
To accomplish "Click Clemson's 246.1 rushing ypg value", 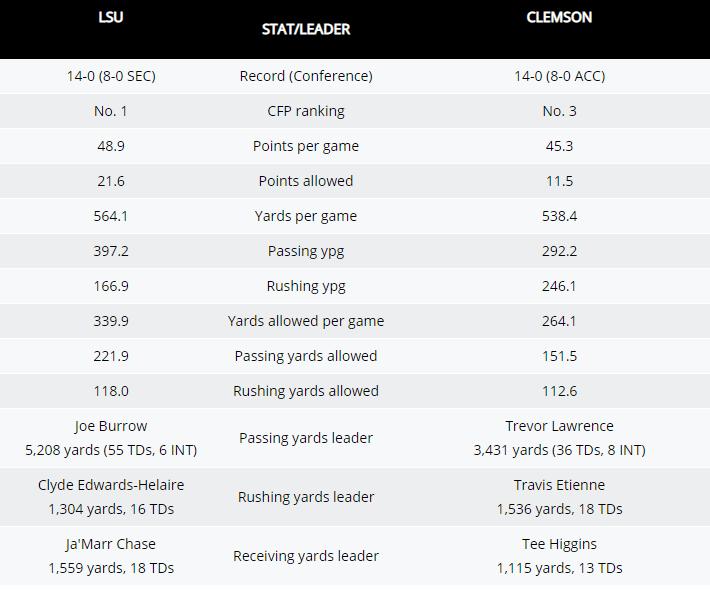I will [559, 286].
